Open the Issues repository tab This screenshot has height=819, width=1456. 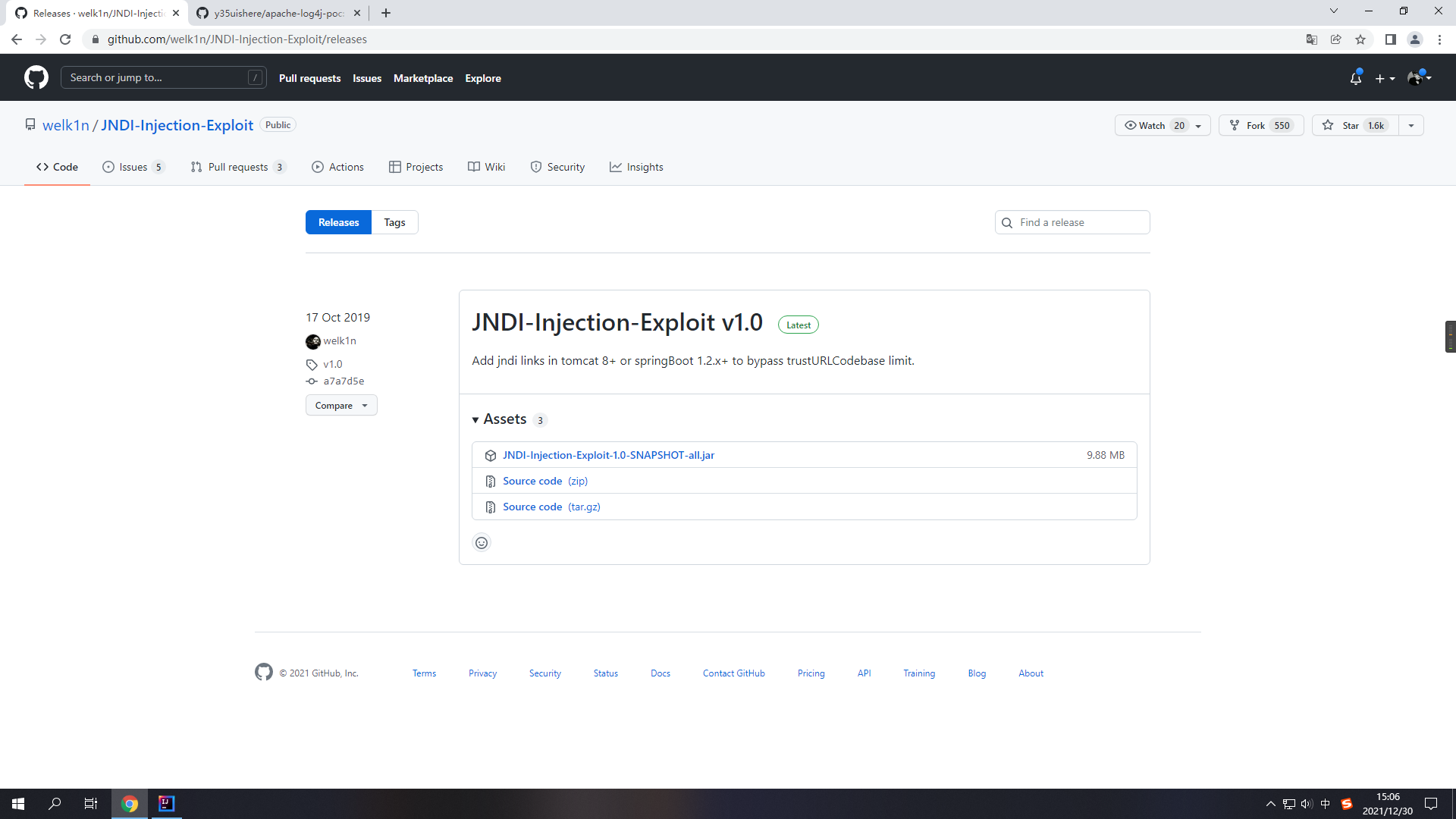click(x=133, y=167)
